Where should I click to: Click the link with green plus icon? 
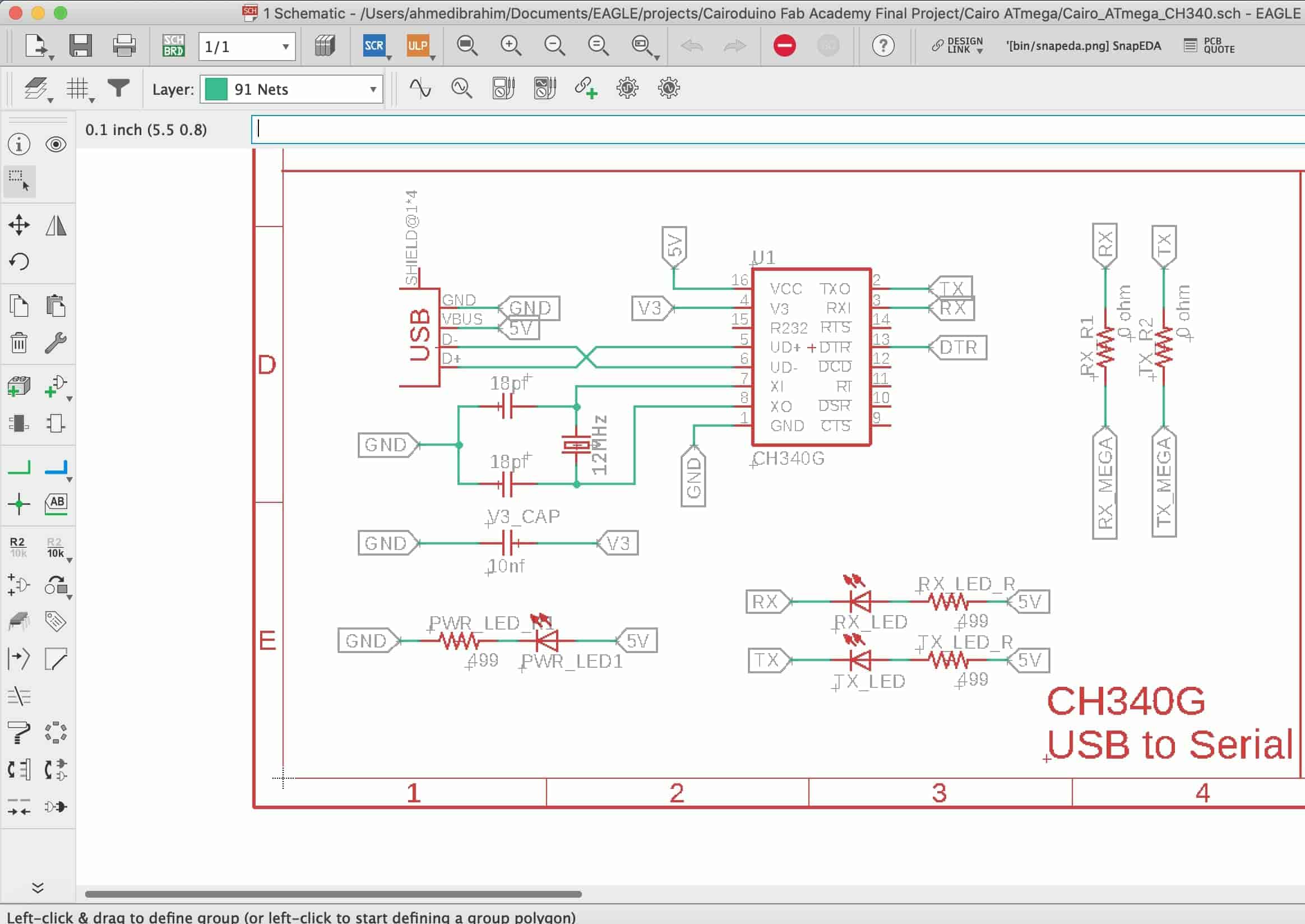coord(586,88)
